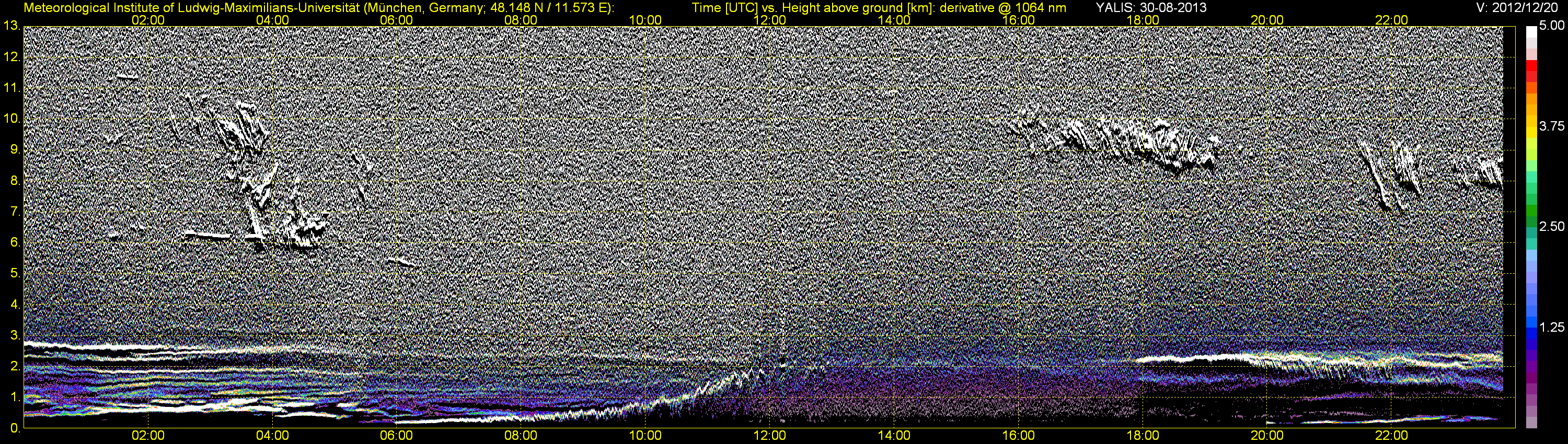Viewport: 1568px width, 444px height.
Task: Click the 2.50 color scale value
Action: click(1552, 227)
